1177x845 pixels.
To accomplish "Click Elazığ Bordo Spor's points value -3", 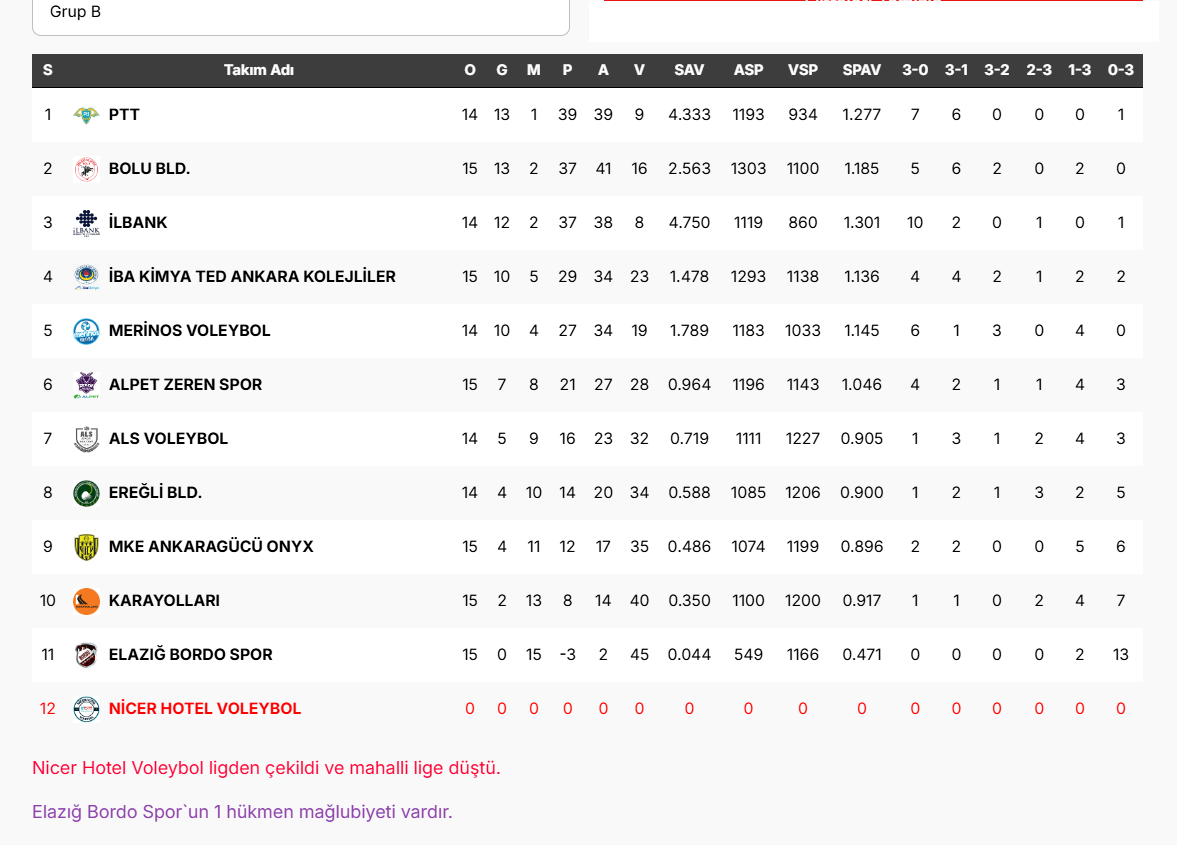I will (567, 655).
